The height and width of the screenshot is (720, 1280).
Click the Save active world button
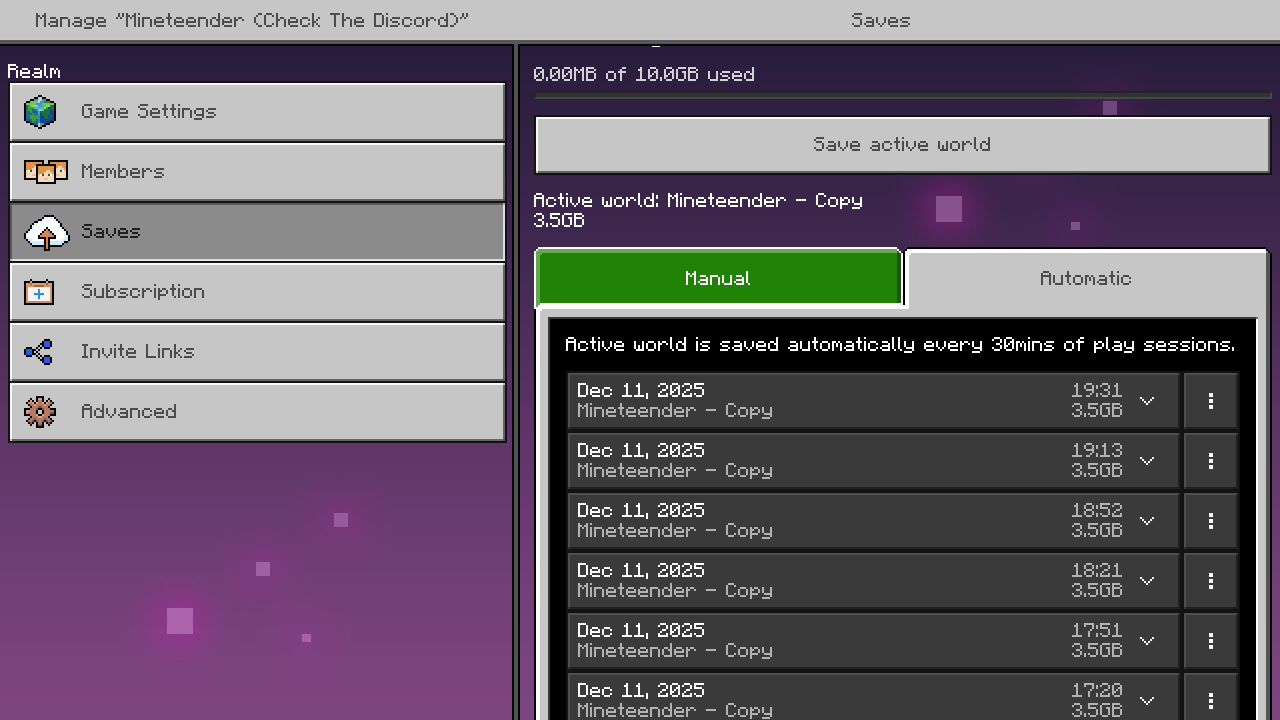(x=902, y=145)
